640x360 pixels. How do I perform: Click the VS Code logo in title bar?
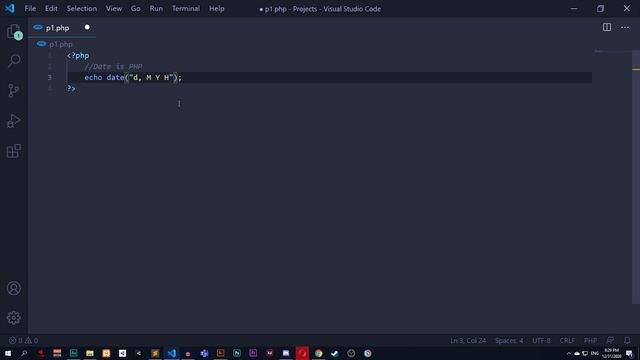coord(10,8)
